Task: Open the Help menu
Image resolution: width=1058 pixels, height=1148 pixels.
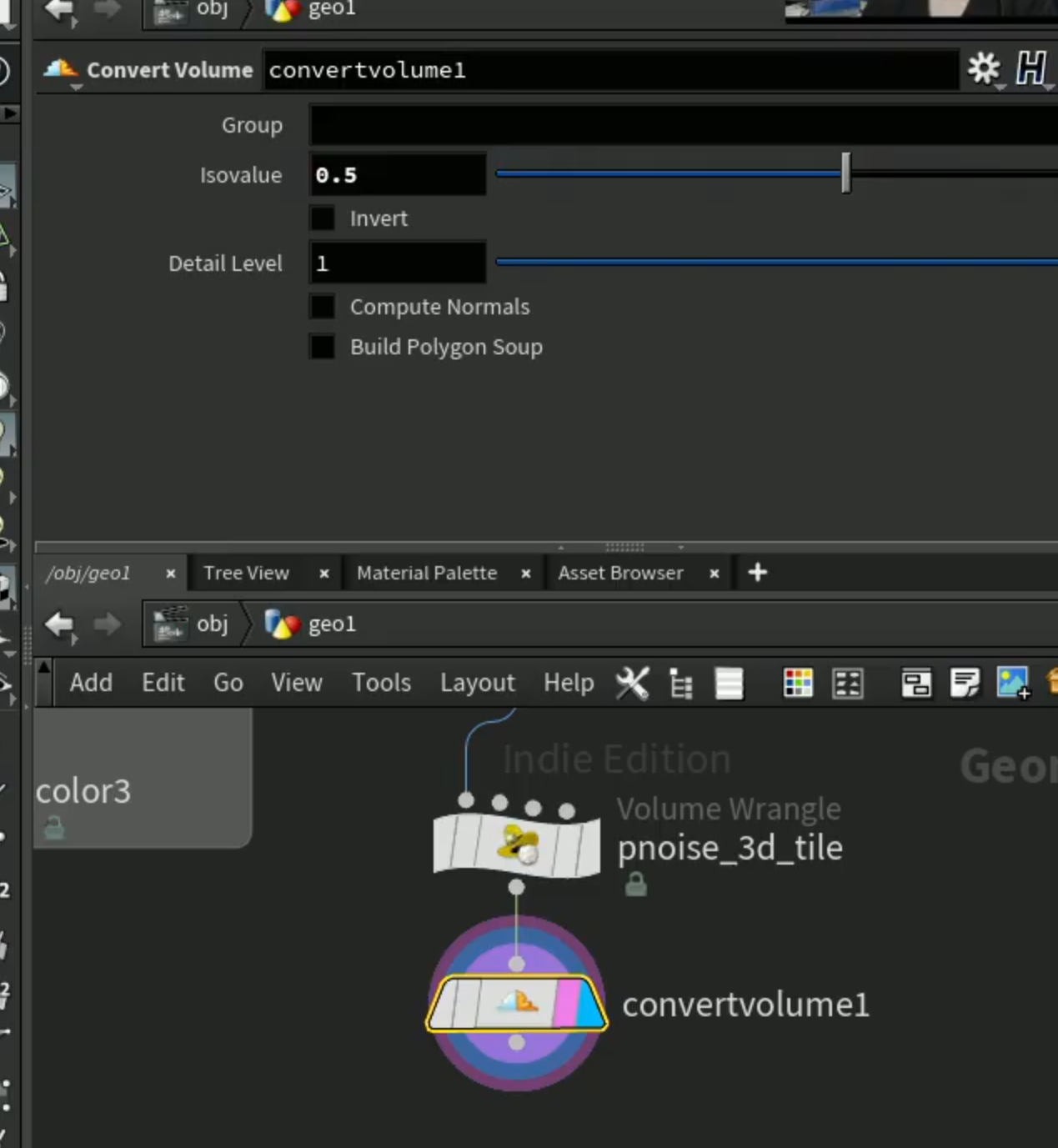Action: click(x=569, y=683)
